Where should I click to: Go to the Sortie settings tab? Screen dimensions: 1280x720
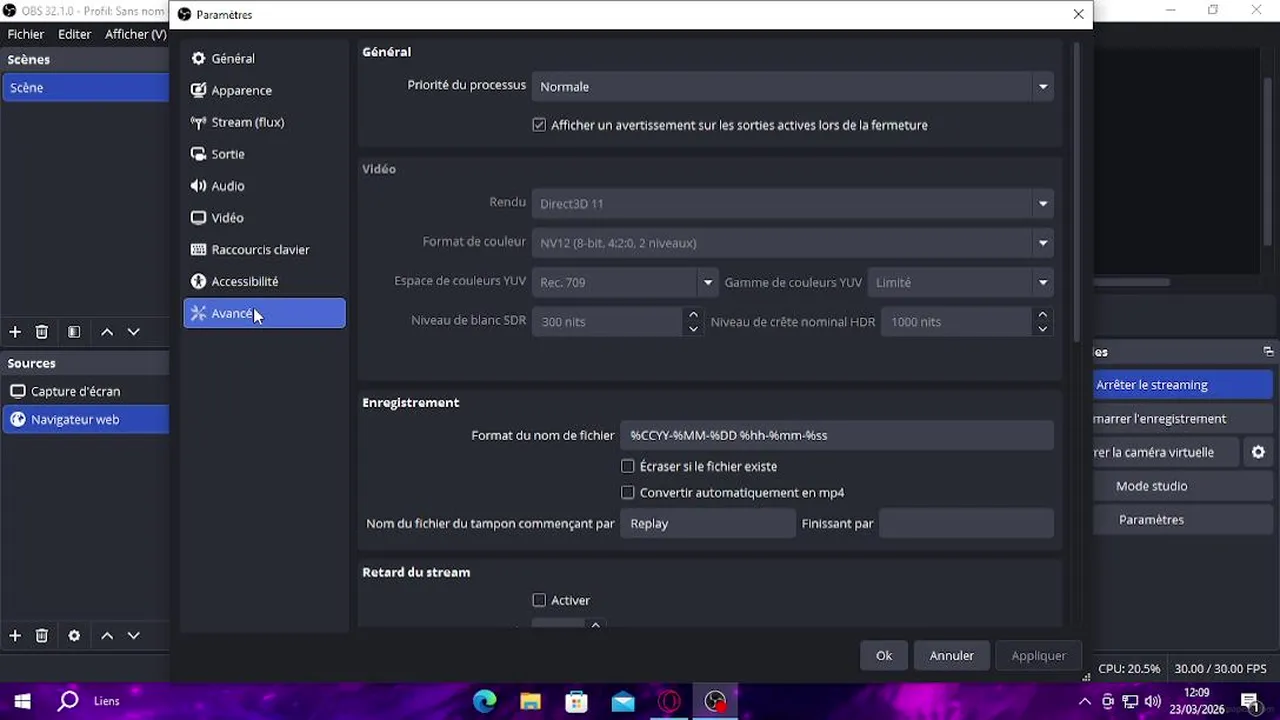click(264, 154)
